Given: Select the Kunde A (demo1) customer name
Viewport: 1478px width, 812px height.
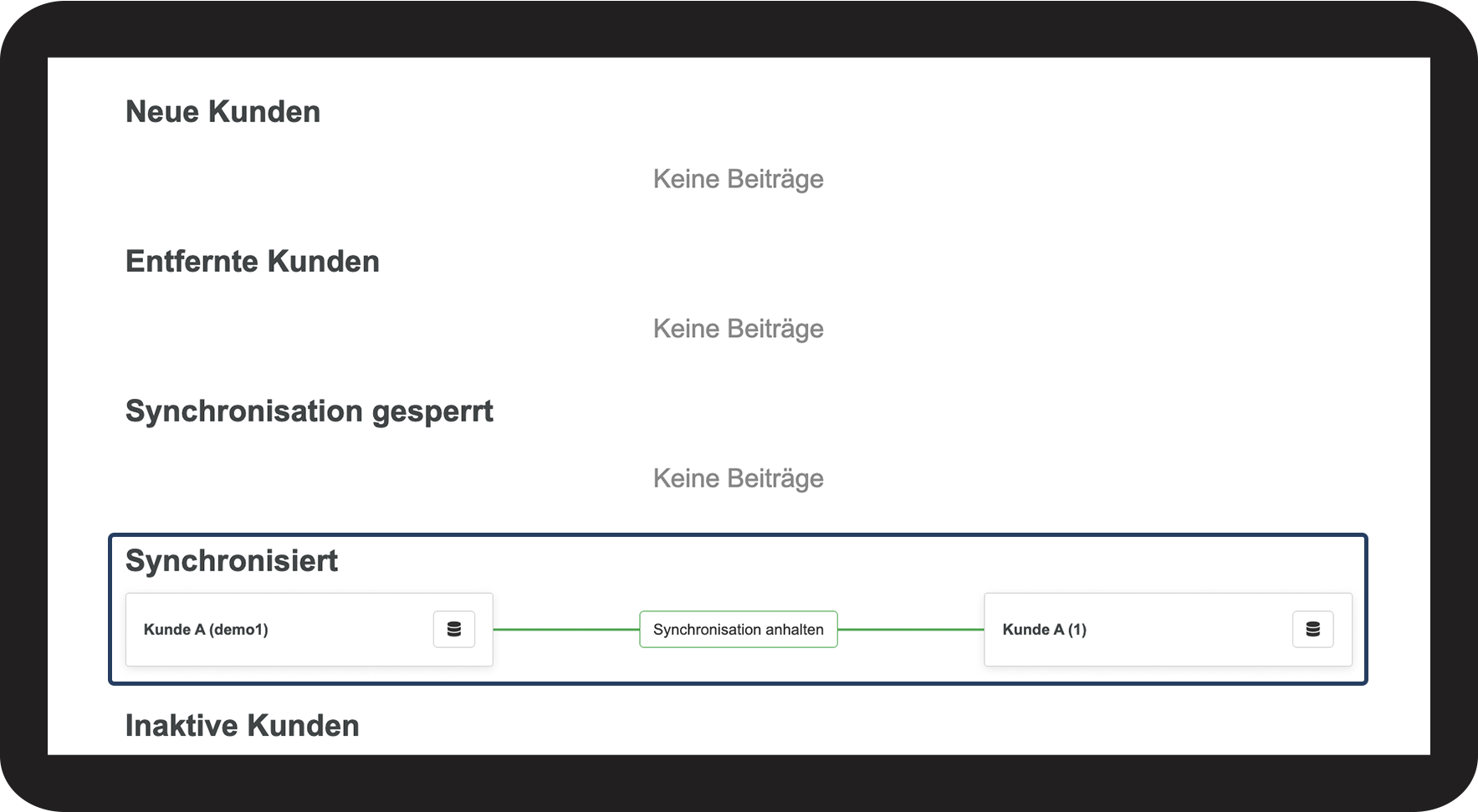Looking at the screenshot, I should click(x=206, y=630).
